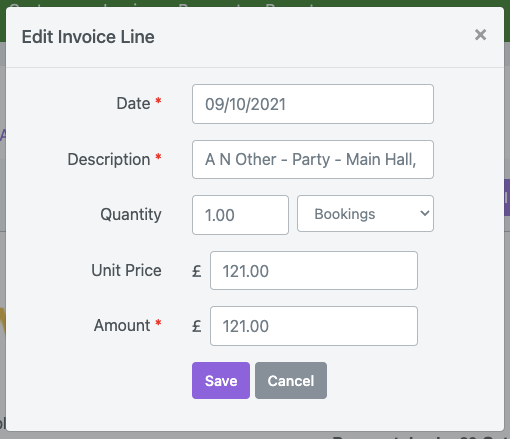Click the pound sign beside Amount
The image size is (510, 439).
(x=197, y=326)
